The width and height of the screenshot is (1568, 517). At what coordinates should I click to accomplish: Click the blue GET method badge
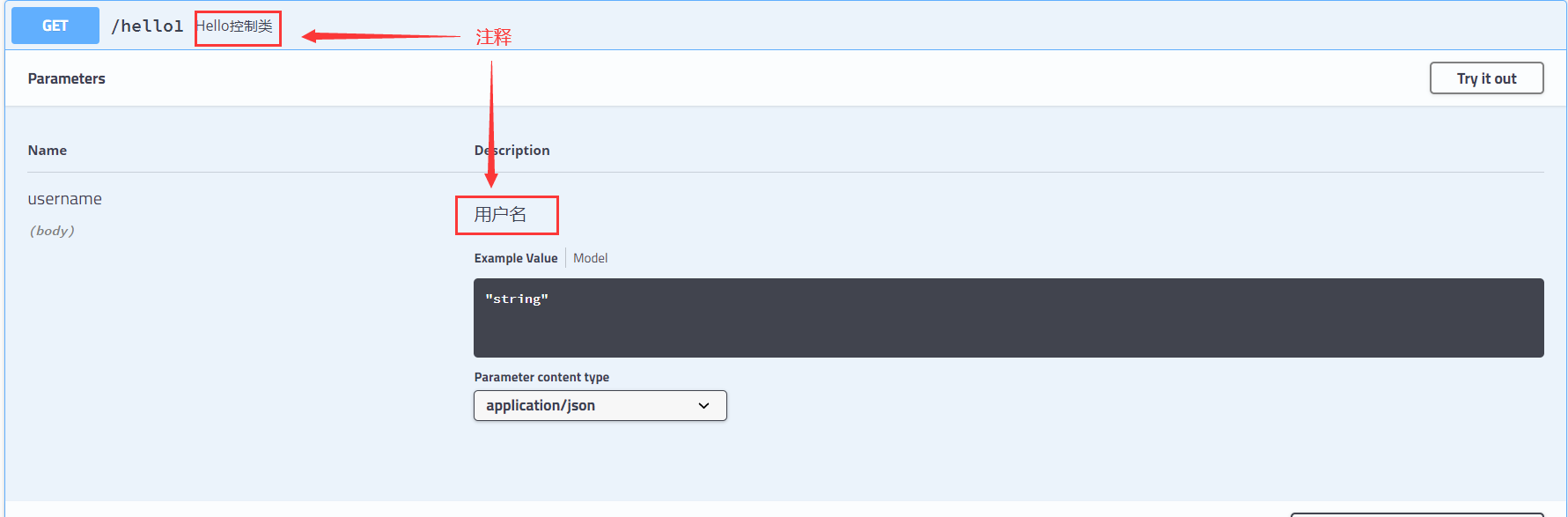(x=55, y=26)
